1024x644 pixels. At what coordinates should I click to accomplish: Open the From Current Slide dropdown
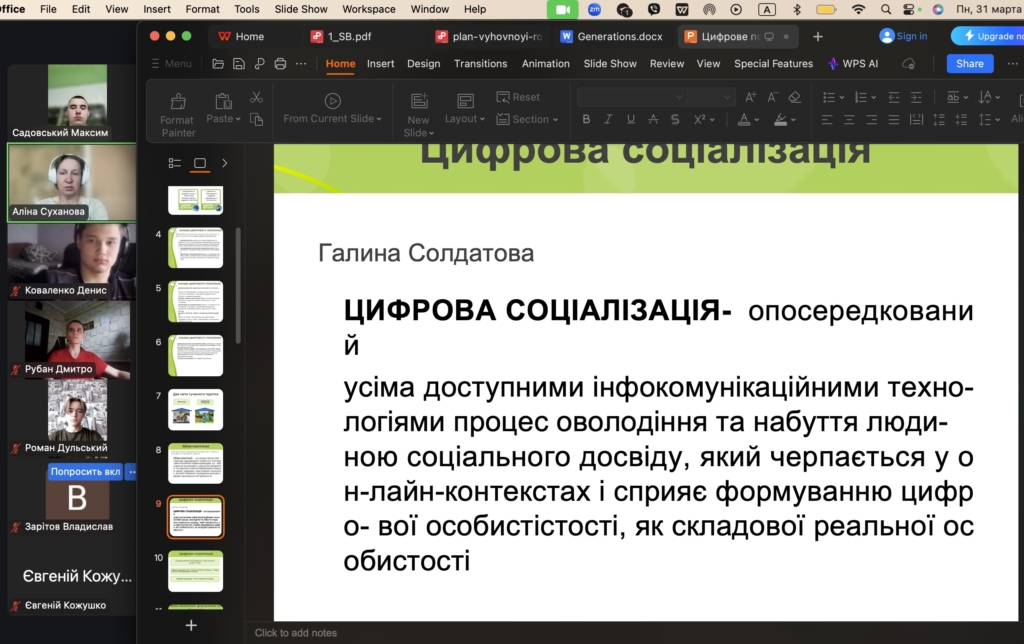(332, 119)
